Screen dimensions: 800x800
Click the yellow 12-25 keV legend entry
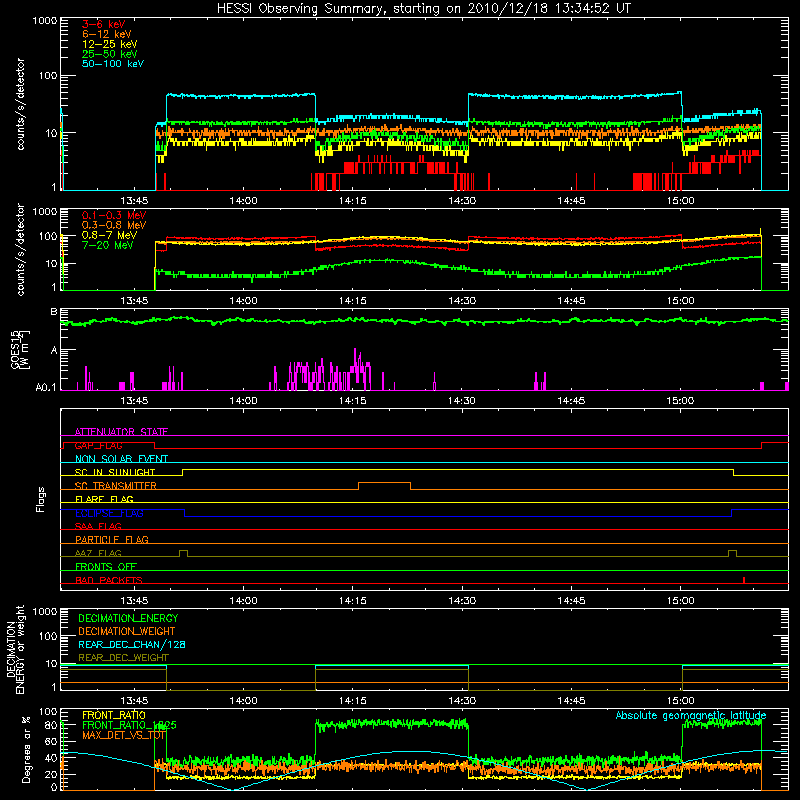click(x=110, y=44)
